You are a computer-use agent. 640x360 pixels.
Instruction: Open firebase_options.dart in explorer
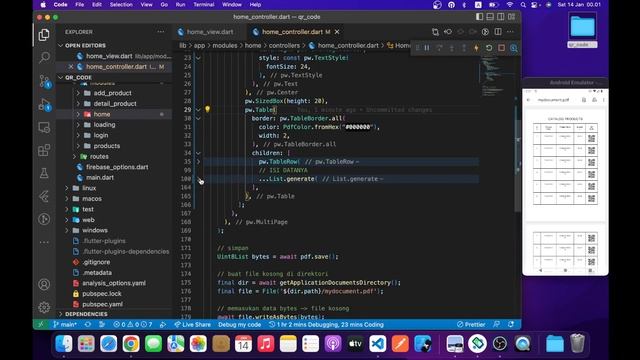[x=117, y=167]
